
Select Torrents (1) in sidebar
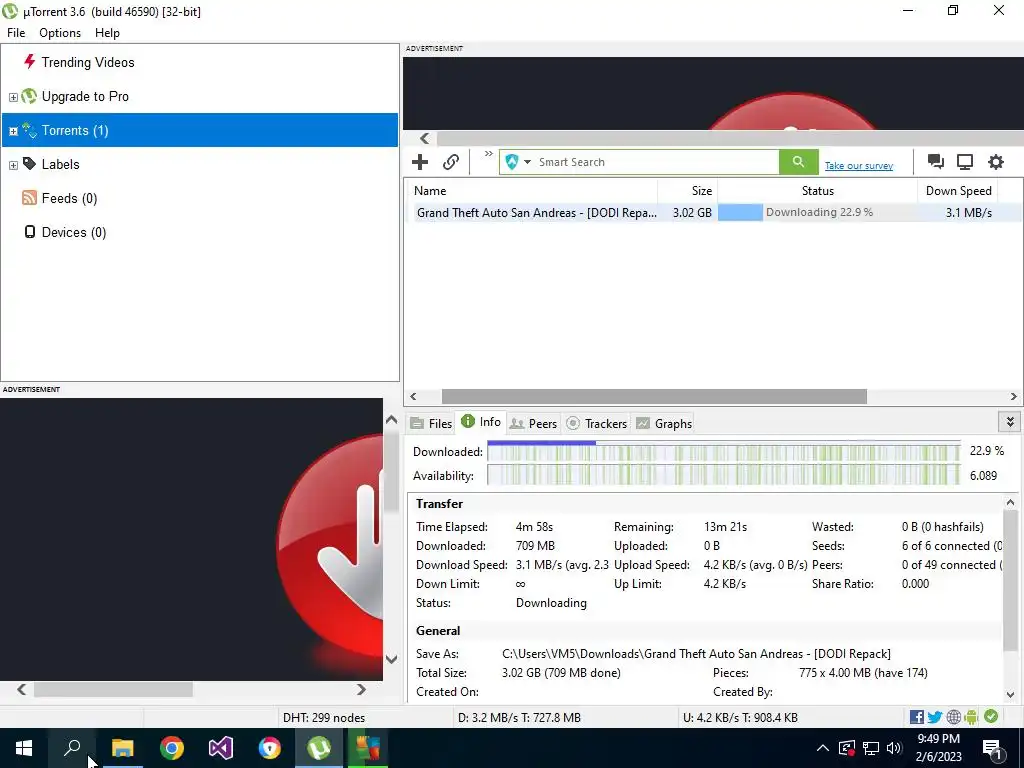coord(200,130)
